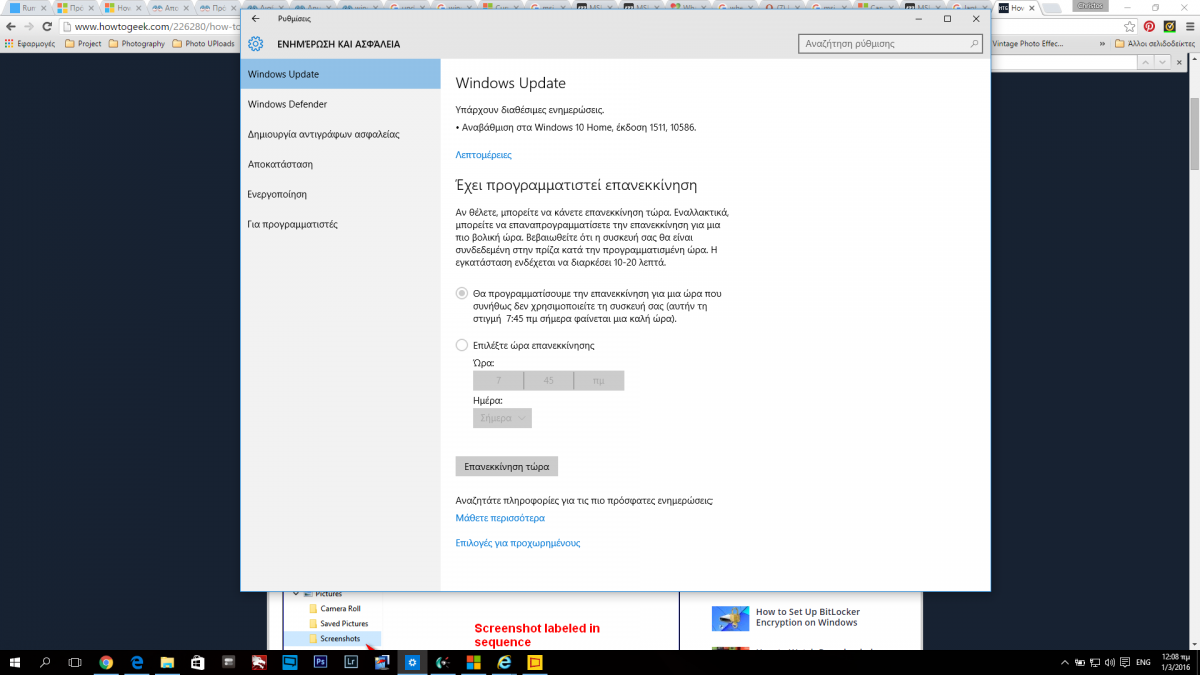The image size is (1200, 675).
Task: Open the Project bookmark folder
Action: tap(83, 44)
